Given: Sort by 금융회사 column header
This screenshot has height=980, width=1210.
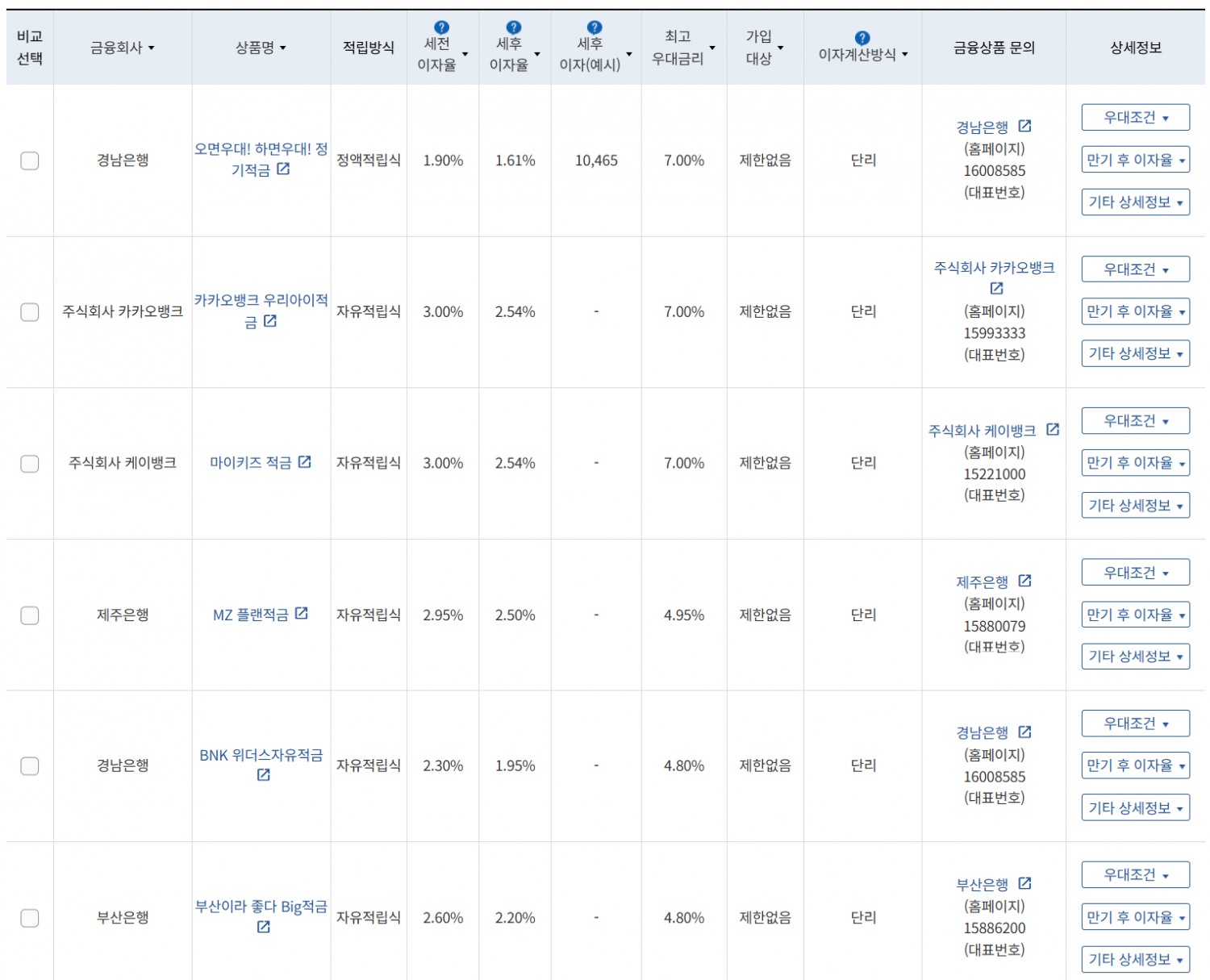Looking at the screenshot, I should coord(123,48).
